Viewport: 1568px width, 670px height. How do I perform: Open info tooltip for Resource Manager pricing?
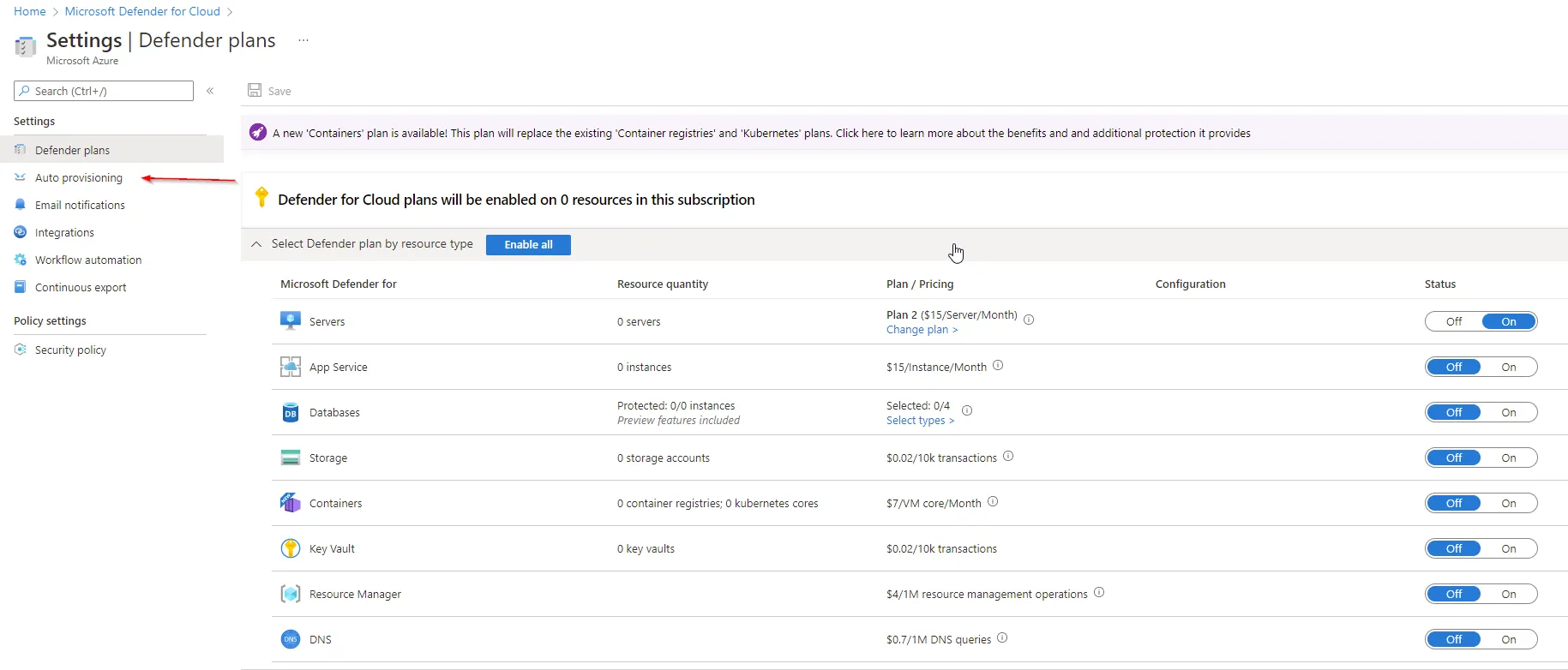click(1099, 592)
